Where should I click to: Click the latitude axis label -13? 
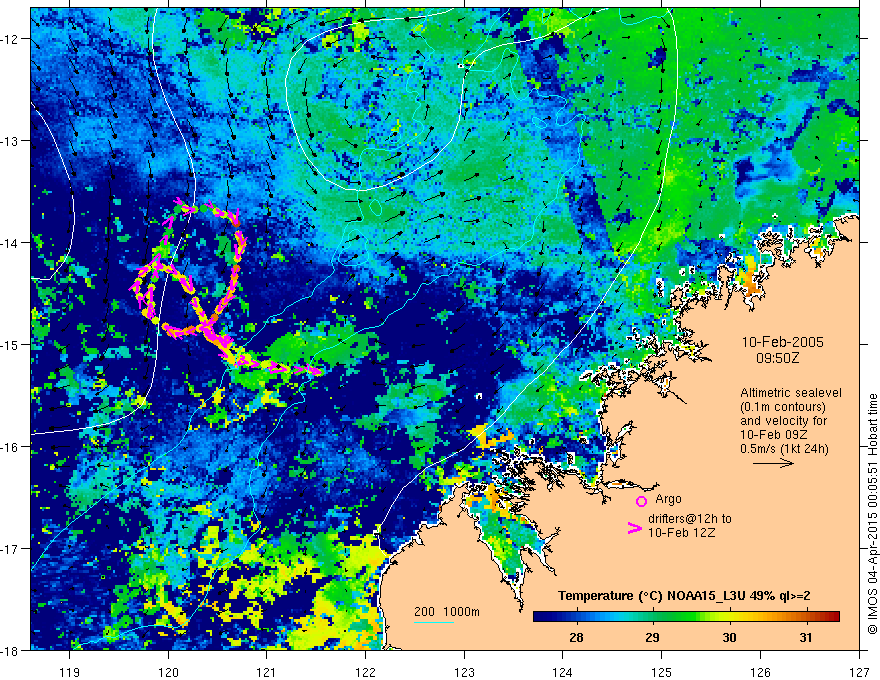coord(11,141)
